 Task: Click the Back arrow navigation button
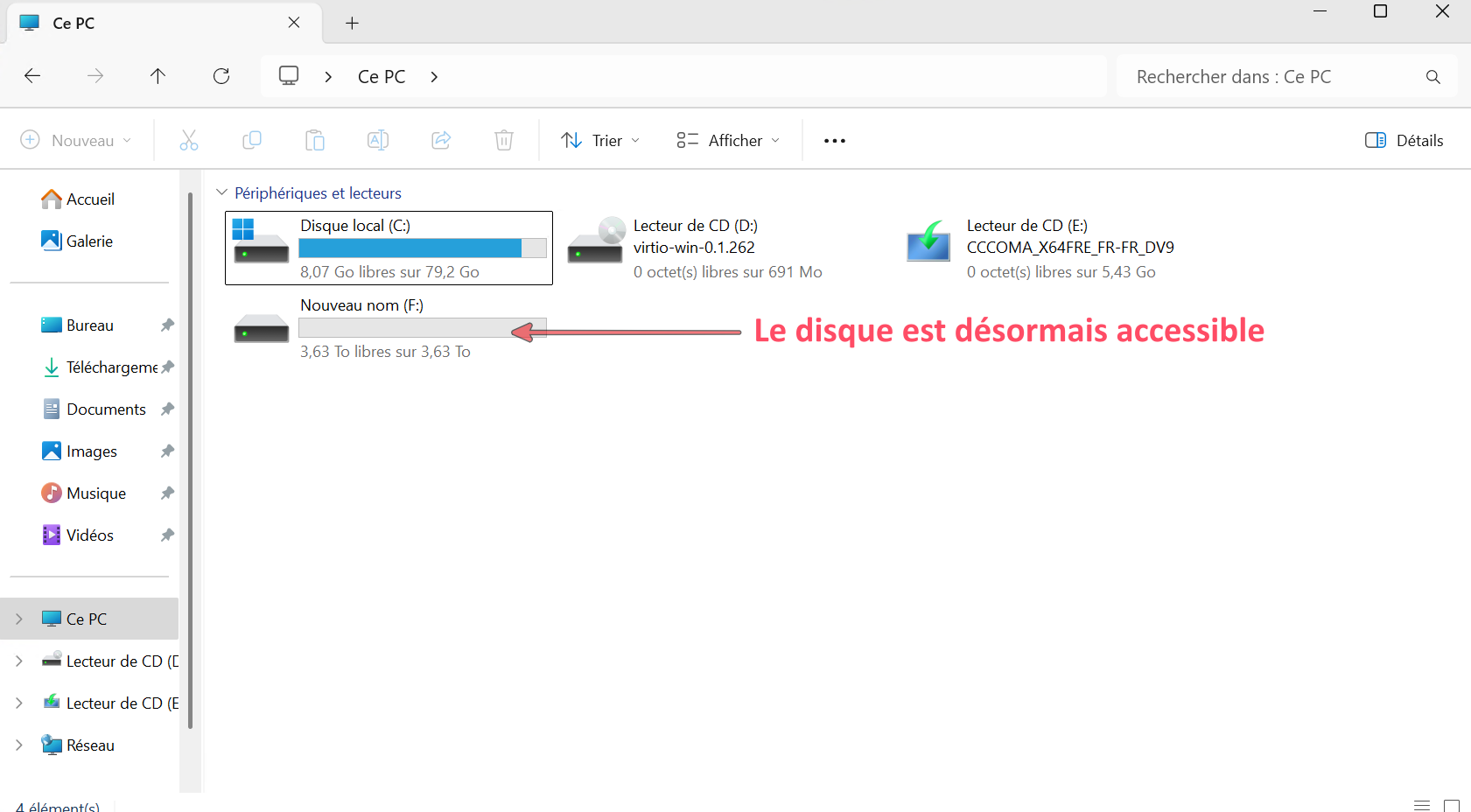pos(32,76)
